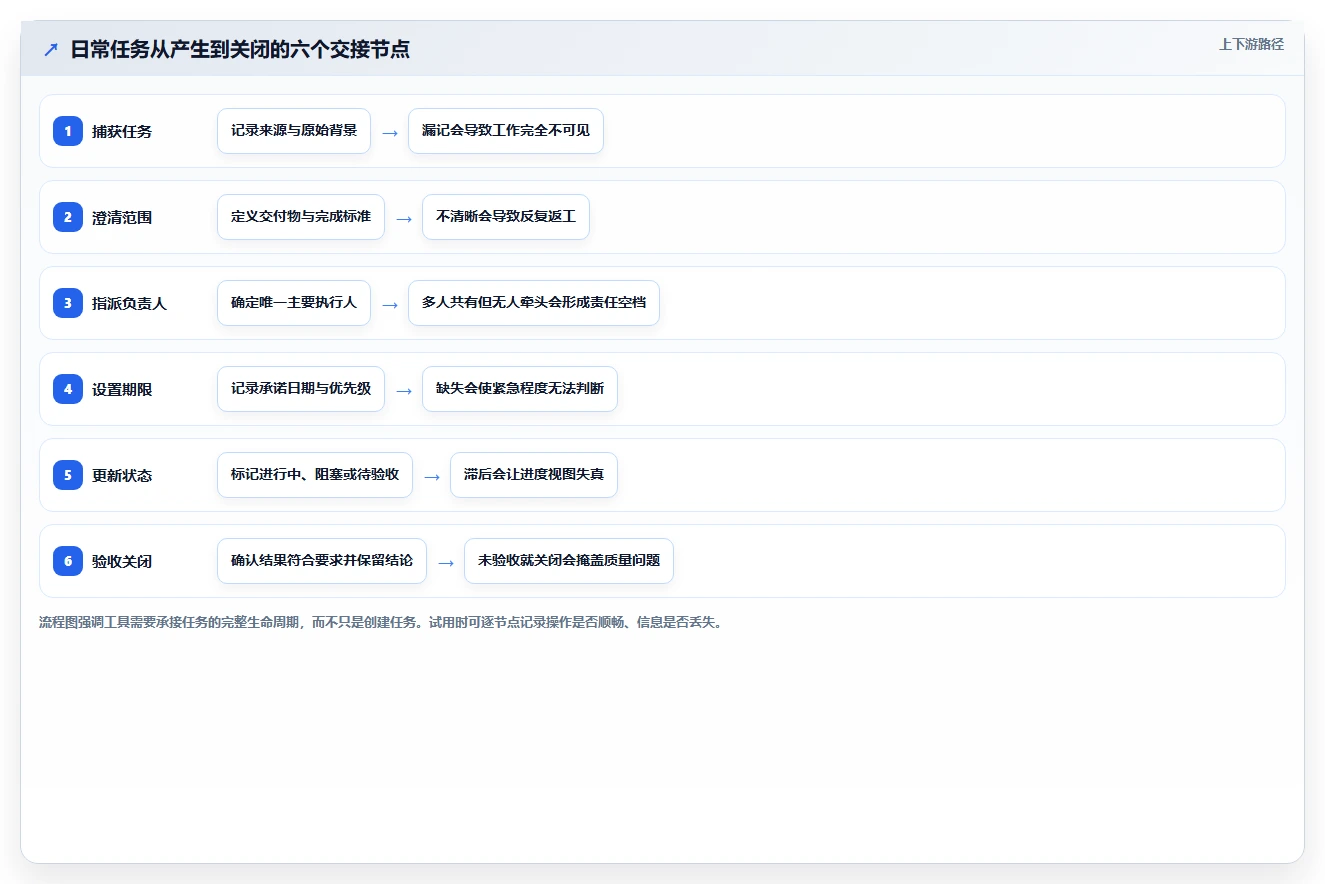Click the arrow after 确认结果符合要求并保留结论

point(446,562)
